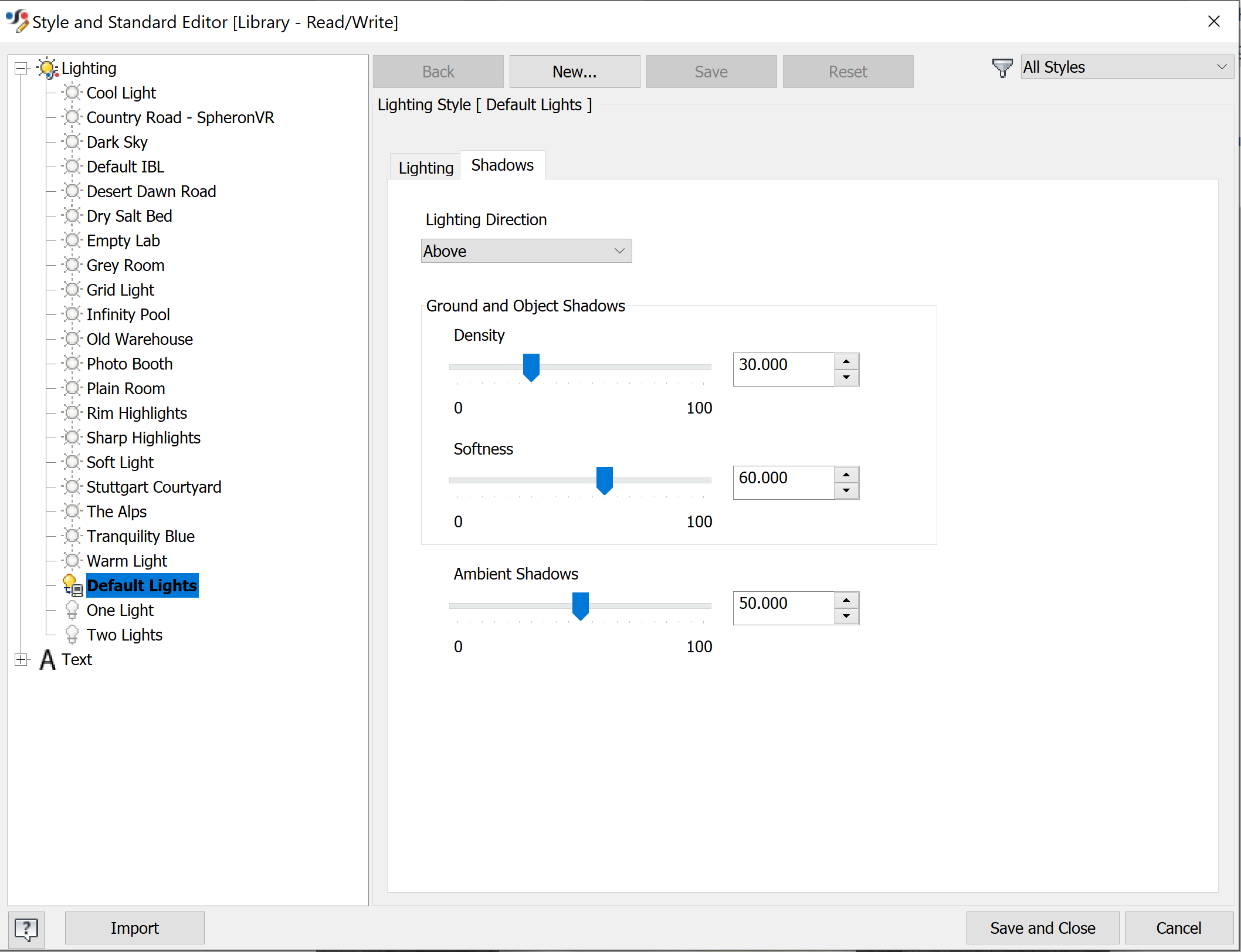Click the One Light bulb icon
The height and width of the screenshot is (952, 1241).
(72, 610)
